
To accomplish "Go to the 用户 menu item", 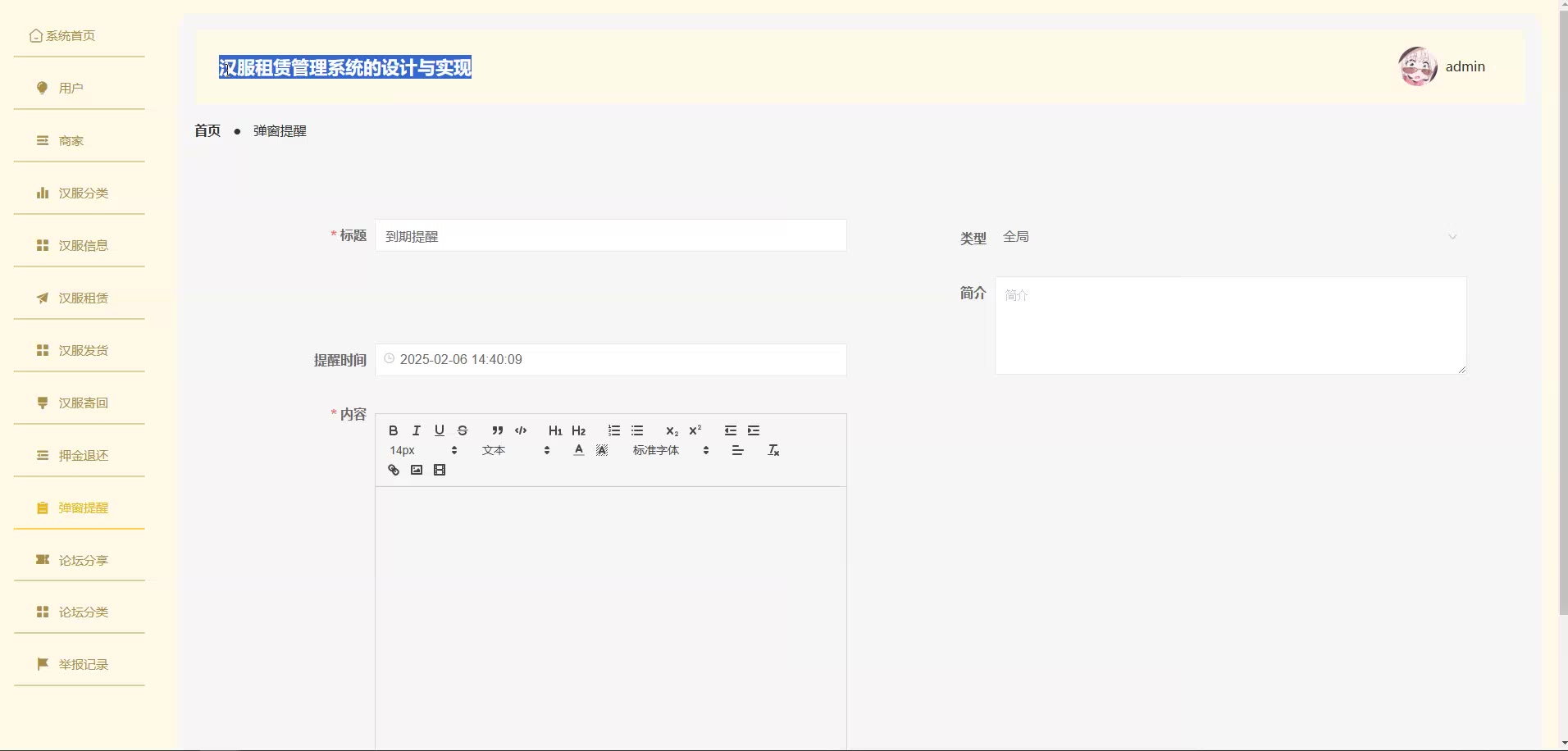I will [79, 88].
